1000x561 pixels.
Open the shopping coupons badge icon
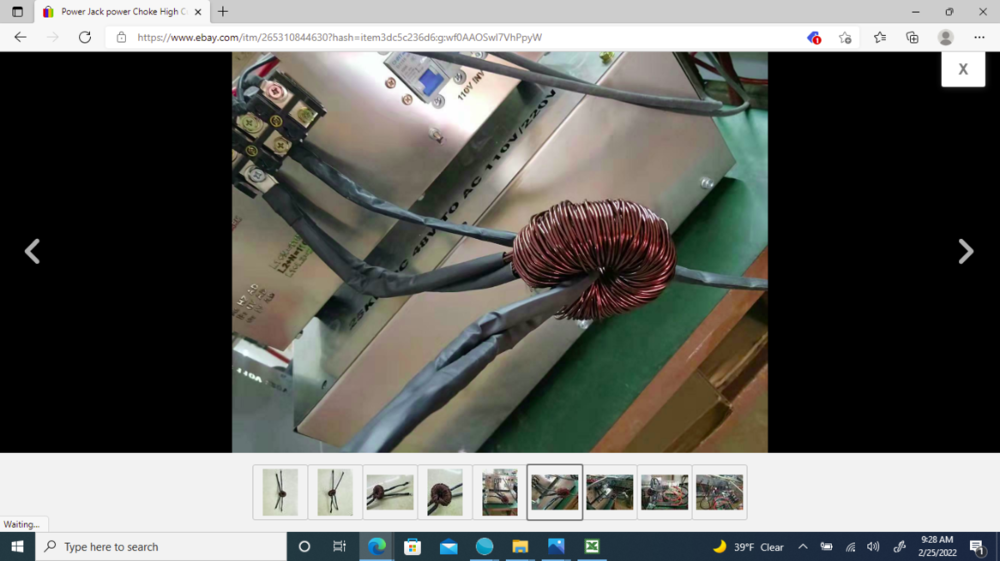pyautogui.click(x=814, y=38)
